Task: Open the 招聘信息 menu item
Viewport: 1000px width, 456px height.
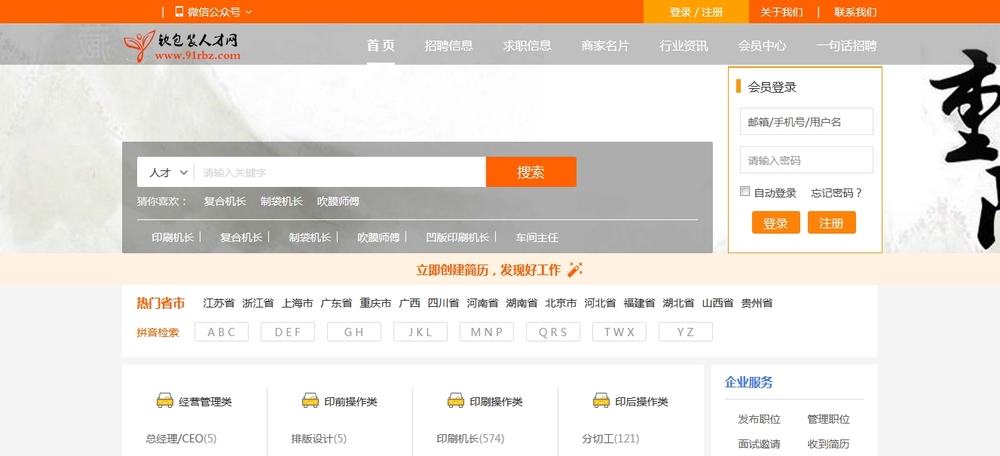Action: [449, 46]
